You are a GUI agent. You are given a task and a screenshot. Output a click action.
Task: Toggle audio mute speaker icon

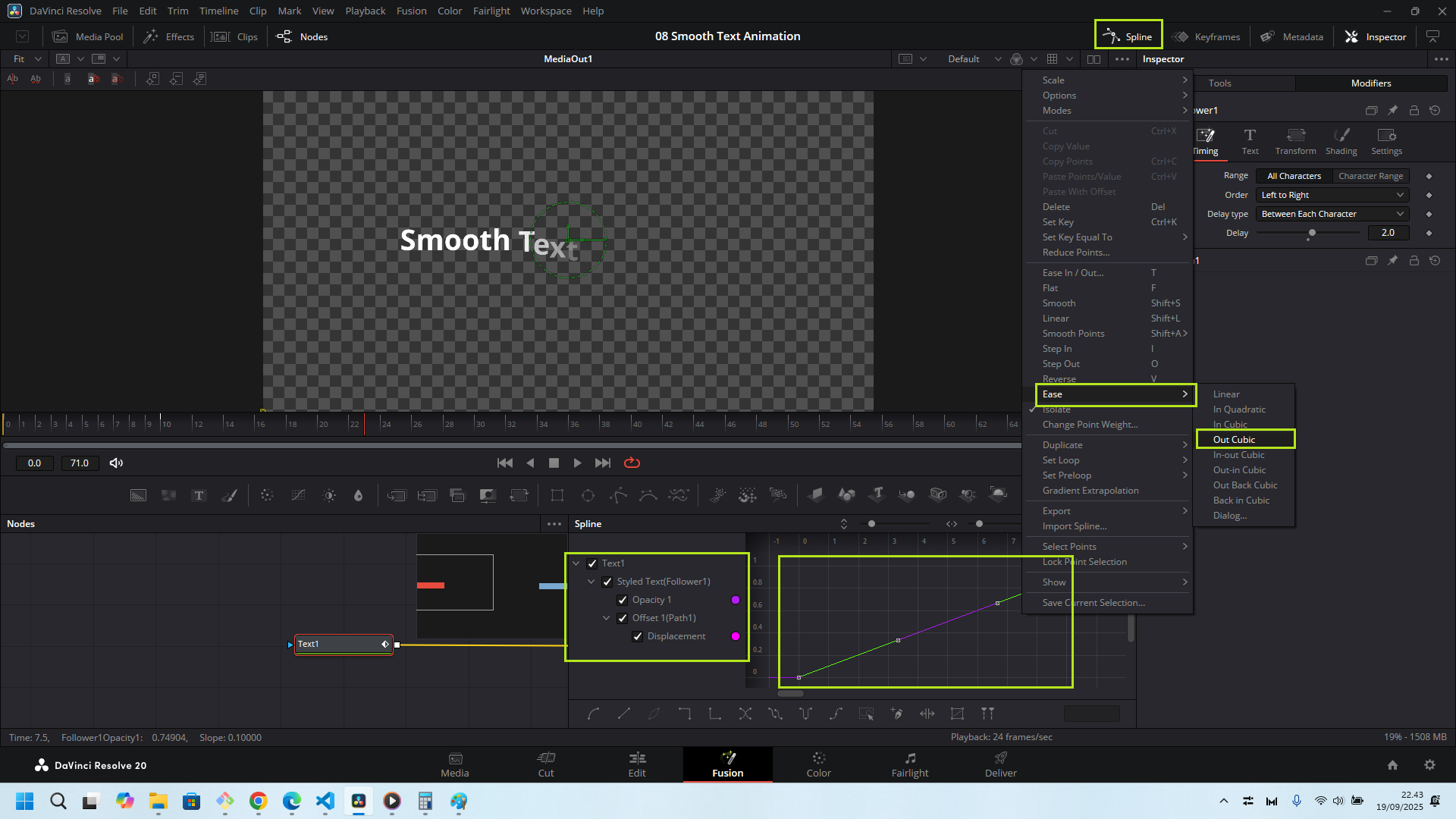(x=116, y=463)
